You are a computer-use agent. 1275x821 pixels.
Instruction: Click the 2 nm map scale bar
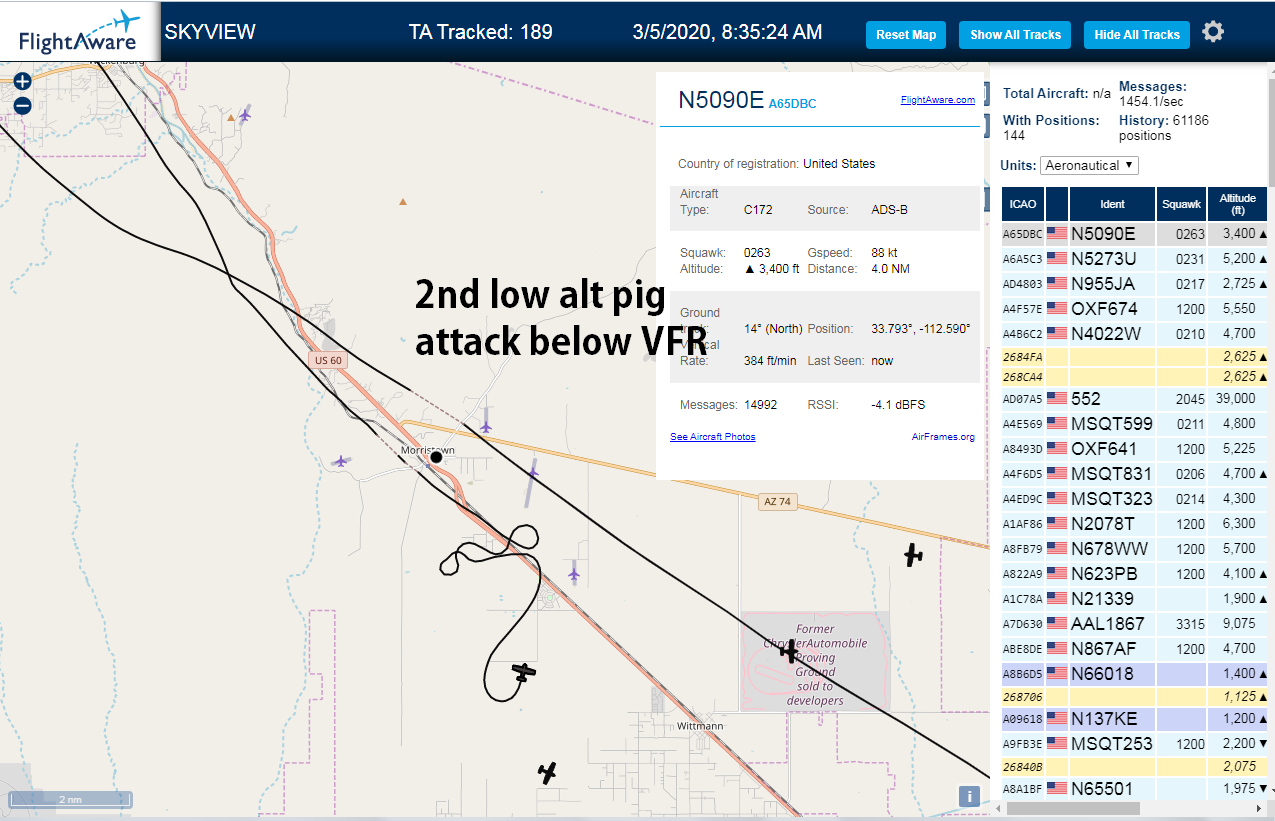pyautogui.click(x=70, y=800)
